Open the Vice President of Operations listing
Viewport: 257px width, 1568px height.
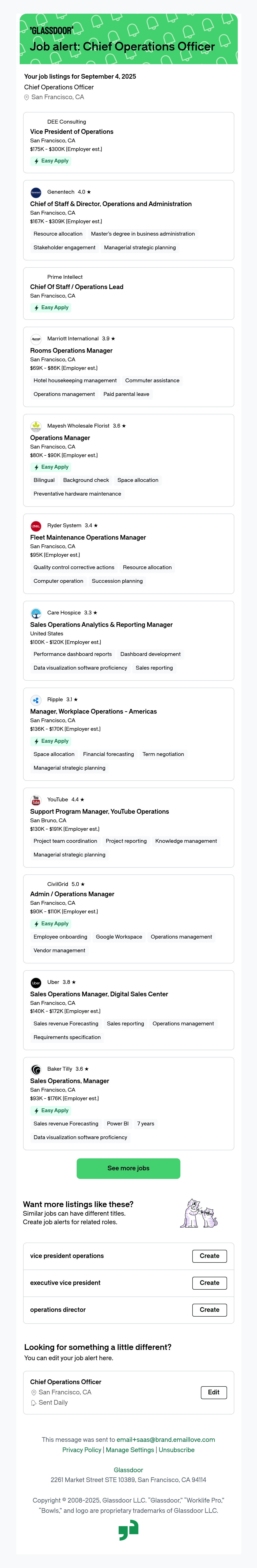click(x=71, y=131)
